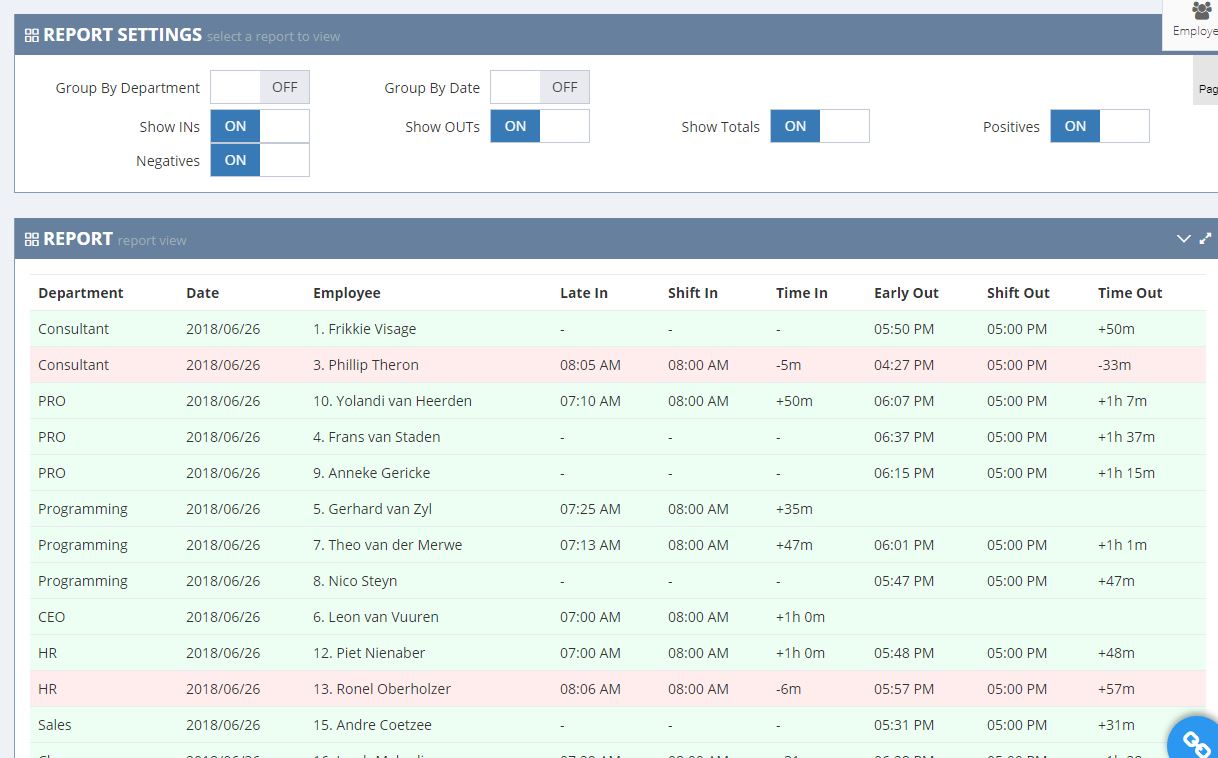The image size is (1218, 758).
Task: Enable the Group By Date switch
Action: coord(540,88)
